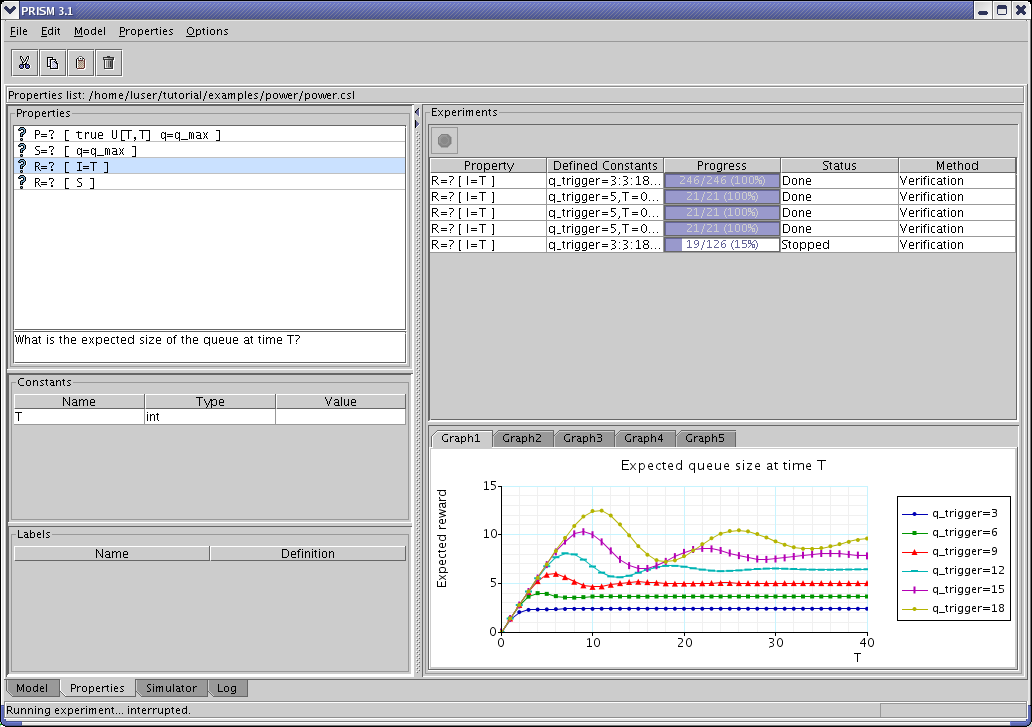The image size is (1032, 727).
Task: Select property R=? [ S ]
Action: pos(209,182)
